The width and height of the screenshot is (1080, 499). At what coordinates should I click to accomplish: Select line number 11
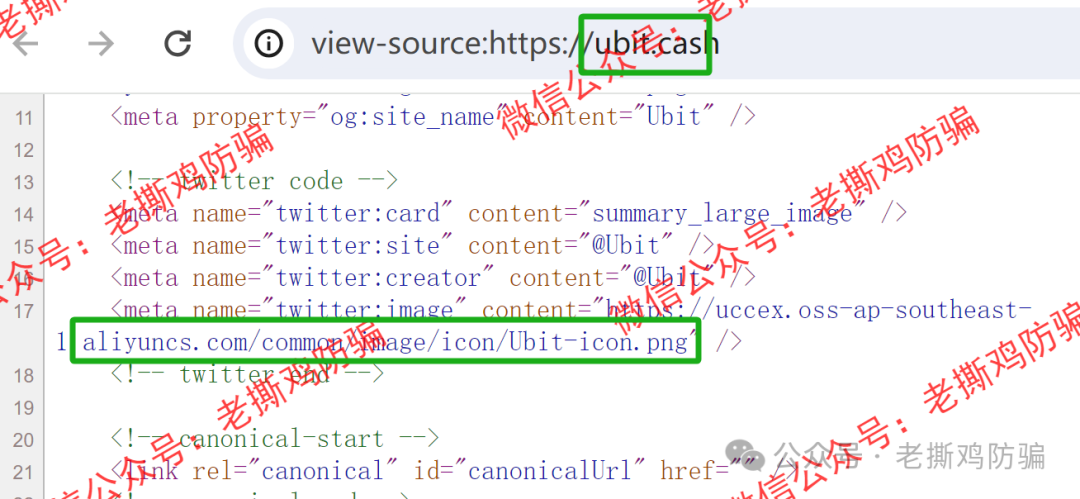click(x=24, y=118)
